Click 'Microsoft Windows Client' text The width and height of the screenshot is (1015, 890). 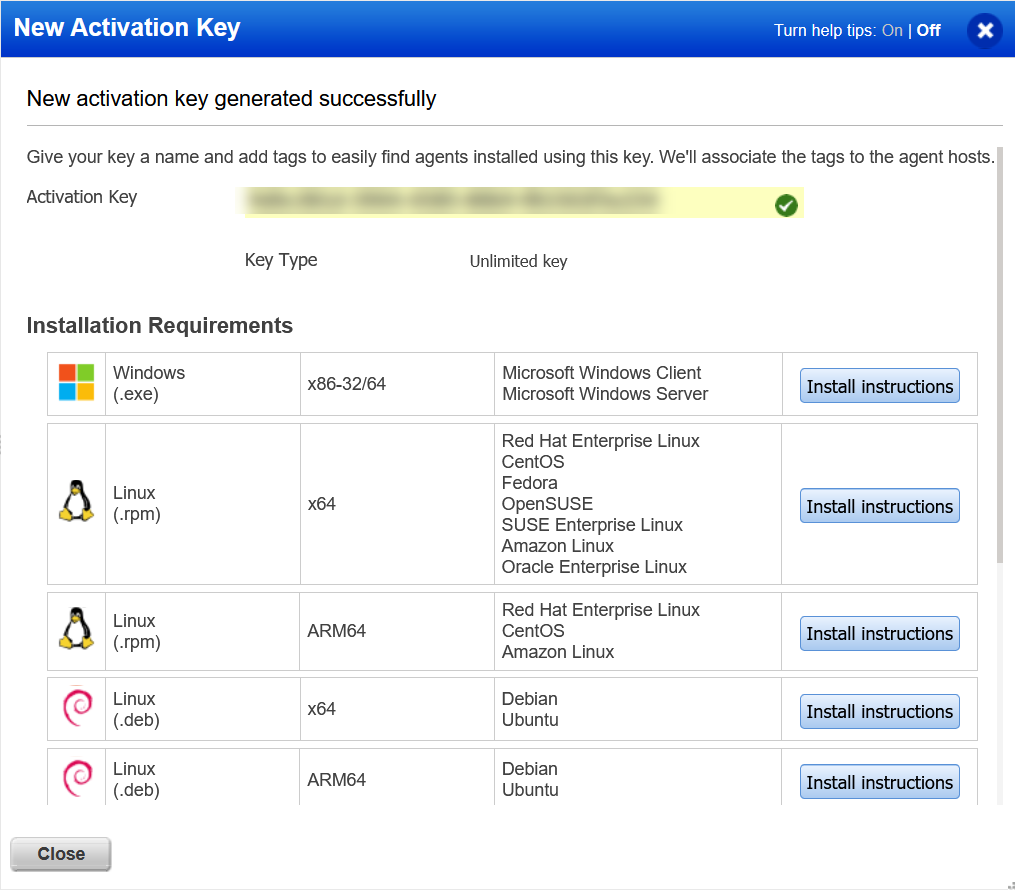click(x=601, y=373)
